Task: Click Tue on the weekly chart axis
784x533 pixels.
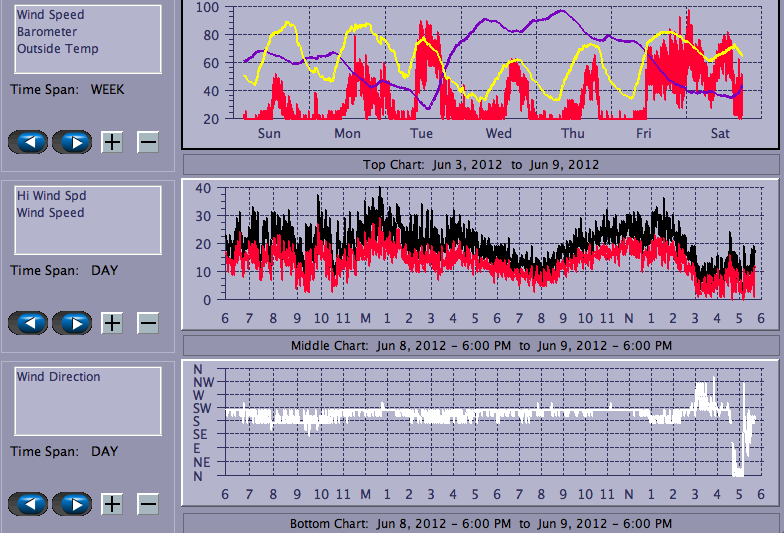Action: (x=422, y=133)
